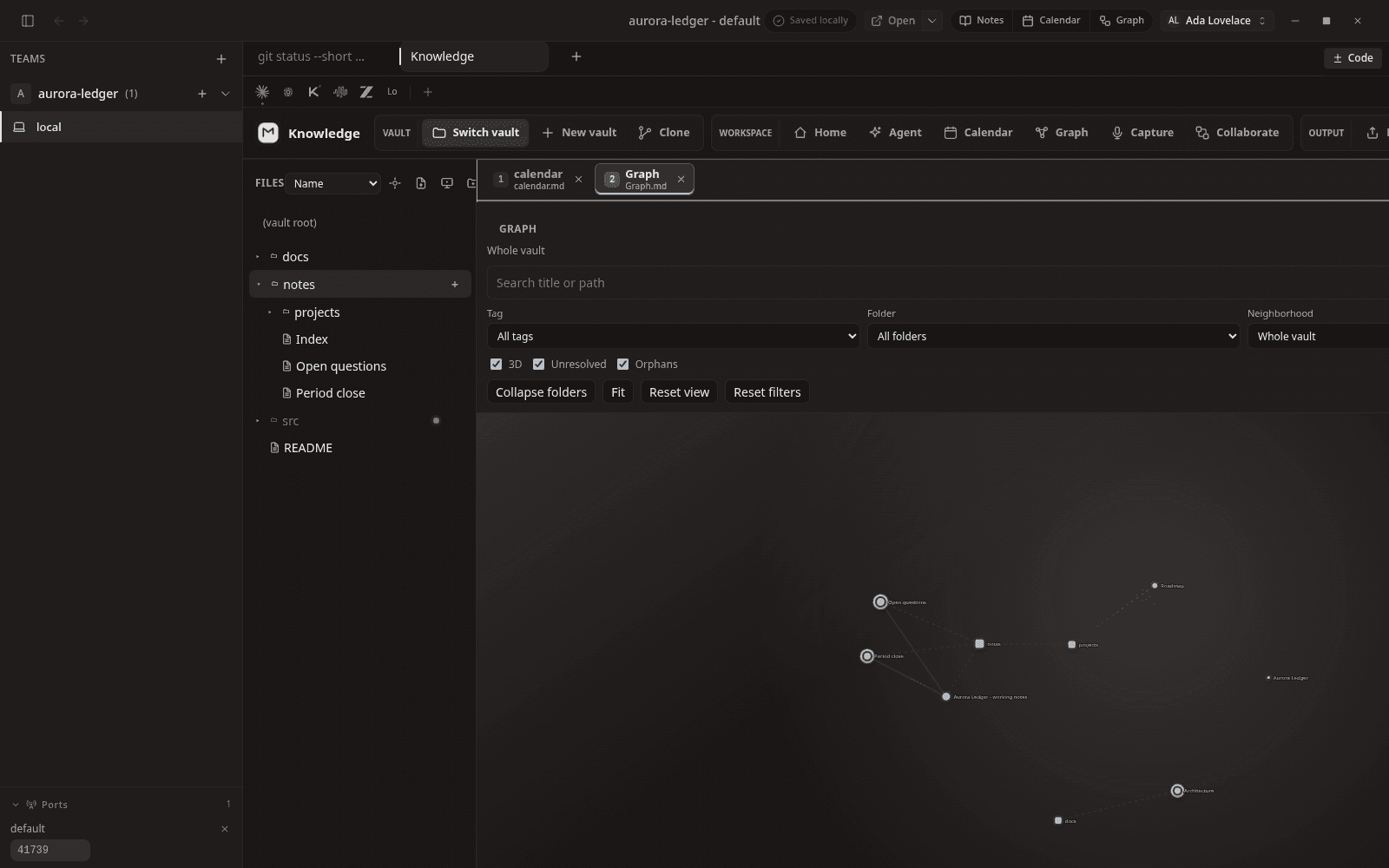Uncheck the Unresolved checkbox
This screenshot has height=868, width=1389.
tap(538, 365)
